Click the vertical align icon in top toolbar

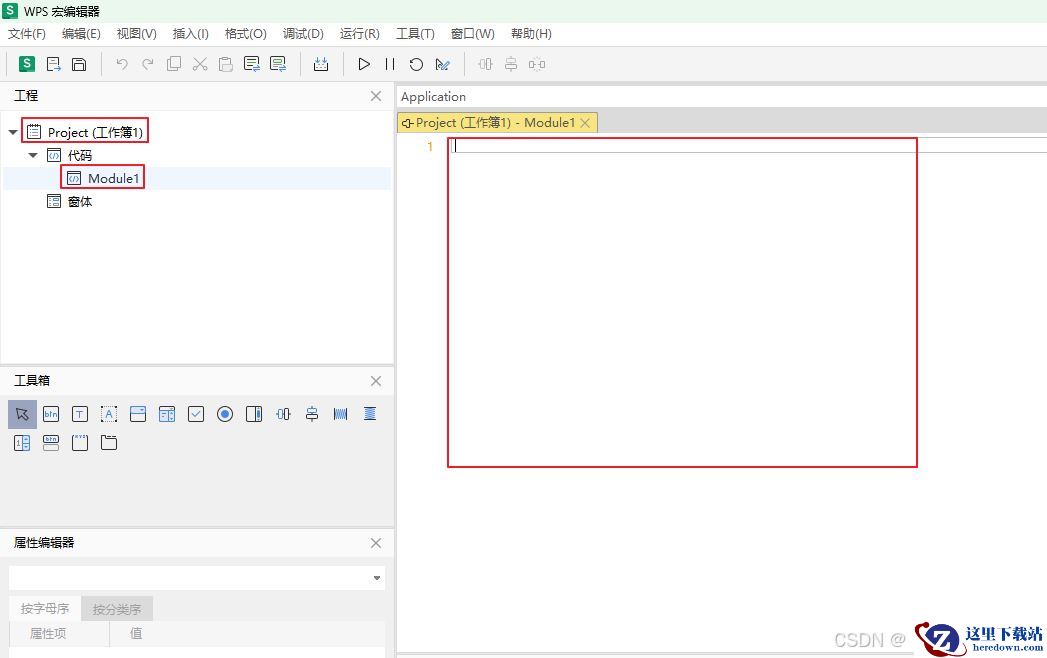pos(511,64)
